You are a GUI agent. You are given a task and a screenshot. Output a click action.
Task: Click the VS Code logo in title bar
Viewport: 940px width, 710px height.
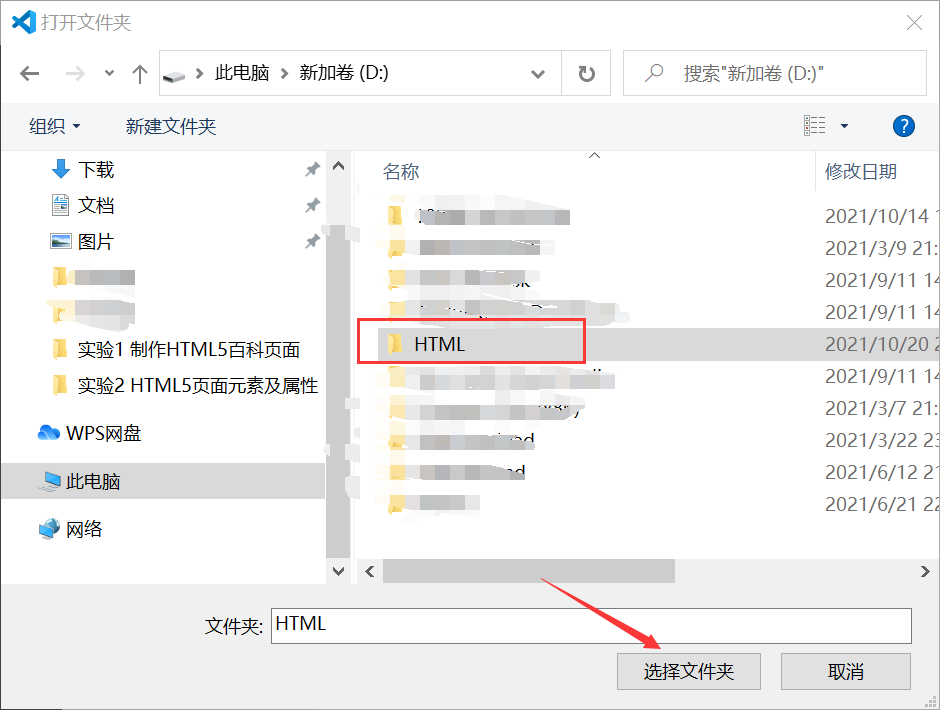22,21
